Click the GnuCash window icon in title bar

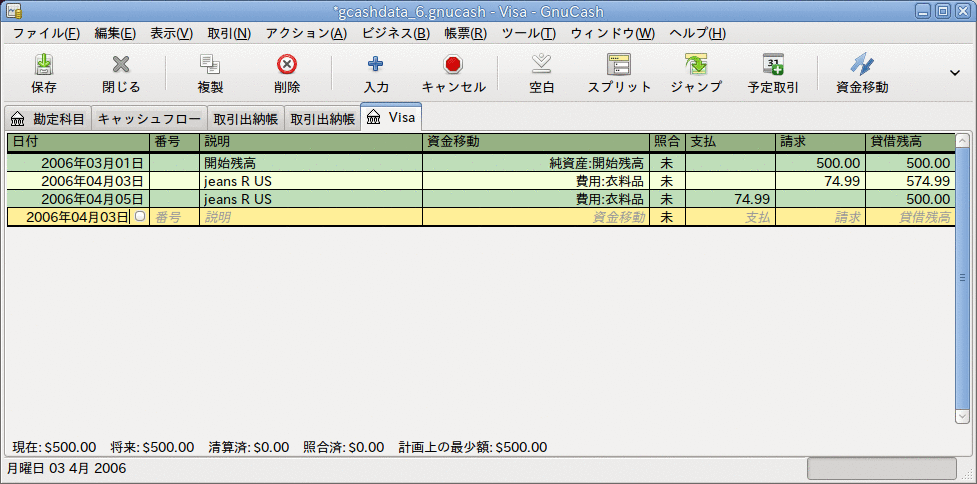point(13,11)
